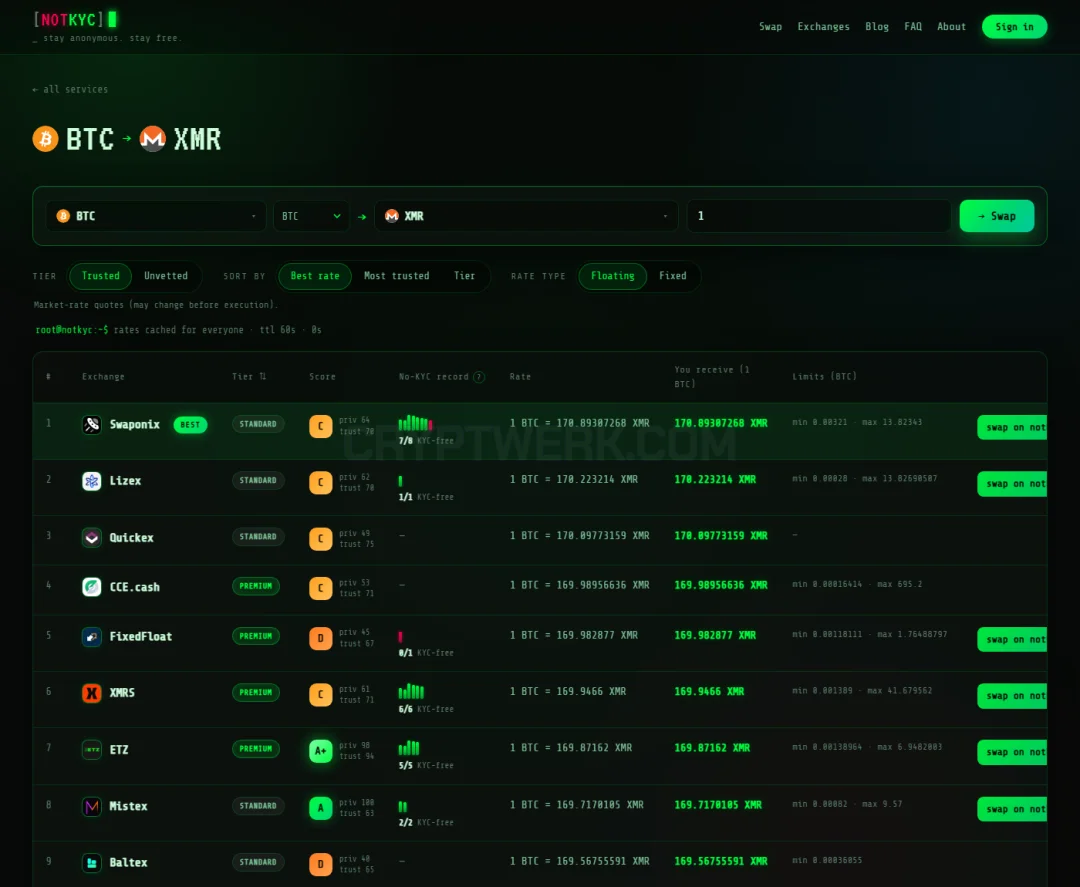Open FAQ in top navigation
Image resolution: width=1080 pixels, height=887 pixels.
pos(913,27)
